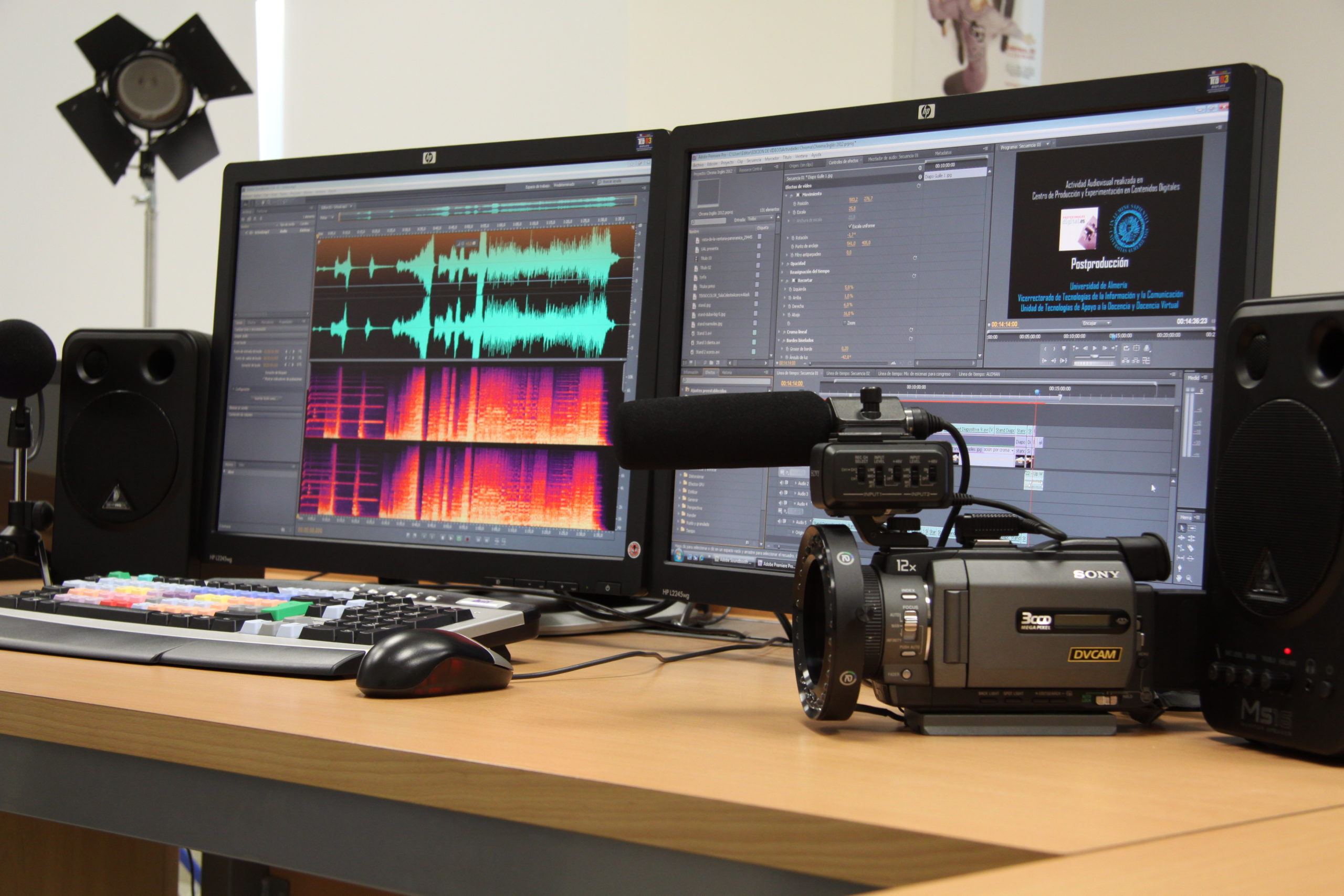1344x896 pixels.
Task: Open the Secuencia menu in the menu bar
Action: 755,162
